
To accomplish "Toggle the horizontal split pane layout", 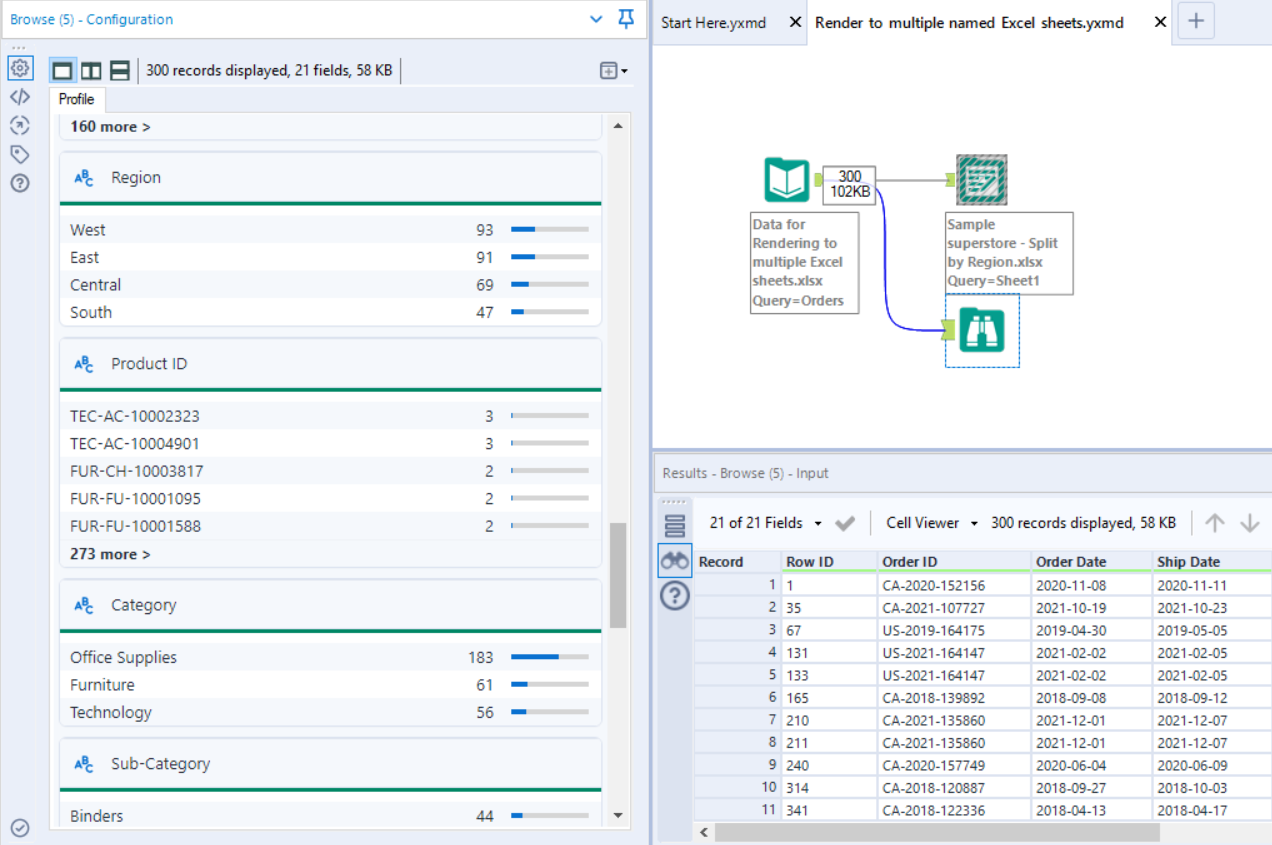I will (x=119, y=70).
